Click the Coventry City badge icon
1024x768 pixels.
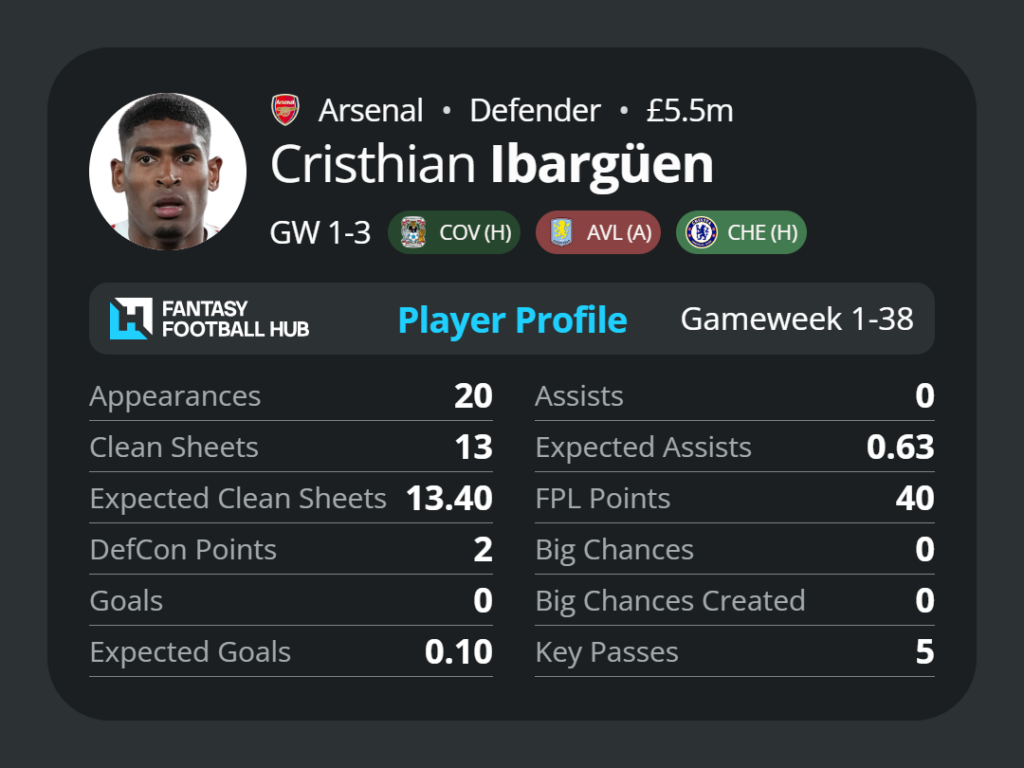413,232
